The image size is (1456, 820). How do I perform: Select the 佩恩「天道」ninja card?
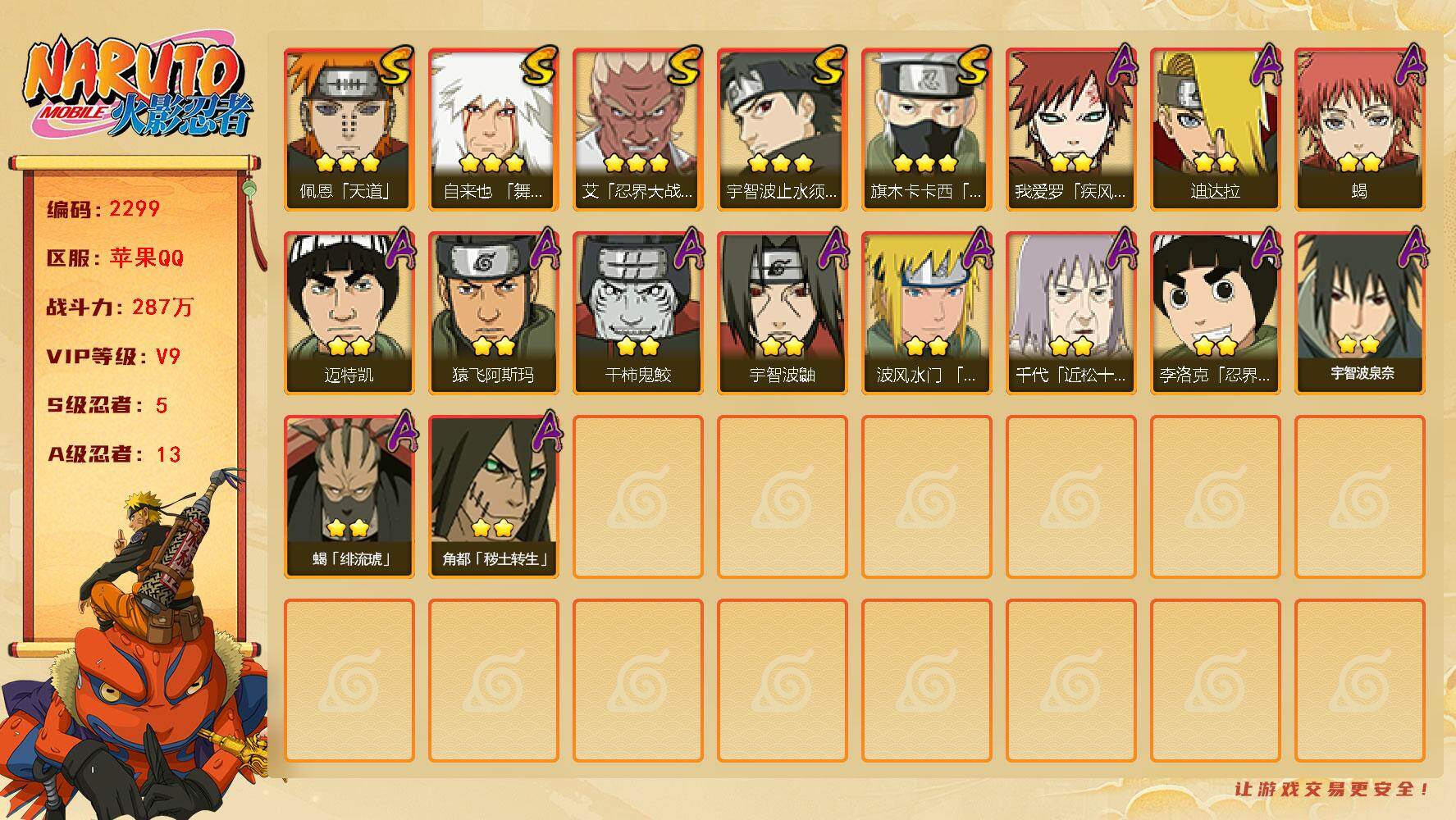349,130
